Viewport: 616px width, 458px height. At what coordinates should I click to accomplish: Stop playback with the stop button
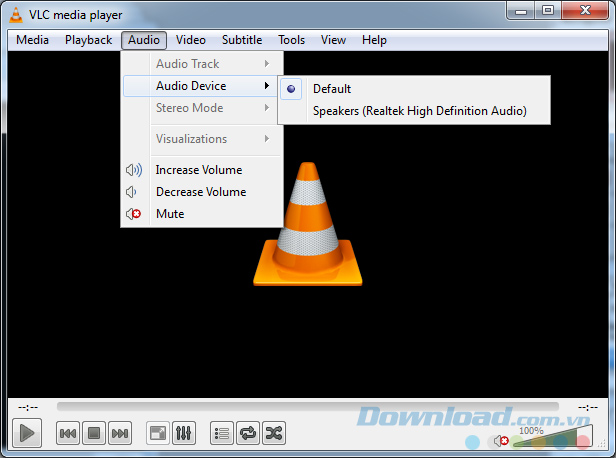(x=94, y=433)
